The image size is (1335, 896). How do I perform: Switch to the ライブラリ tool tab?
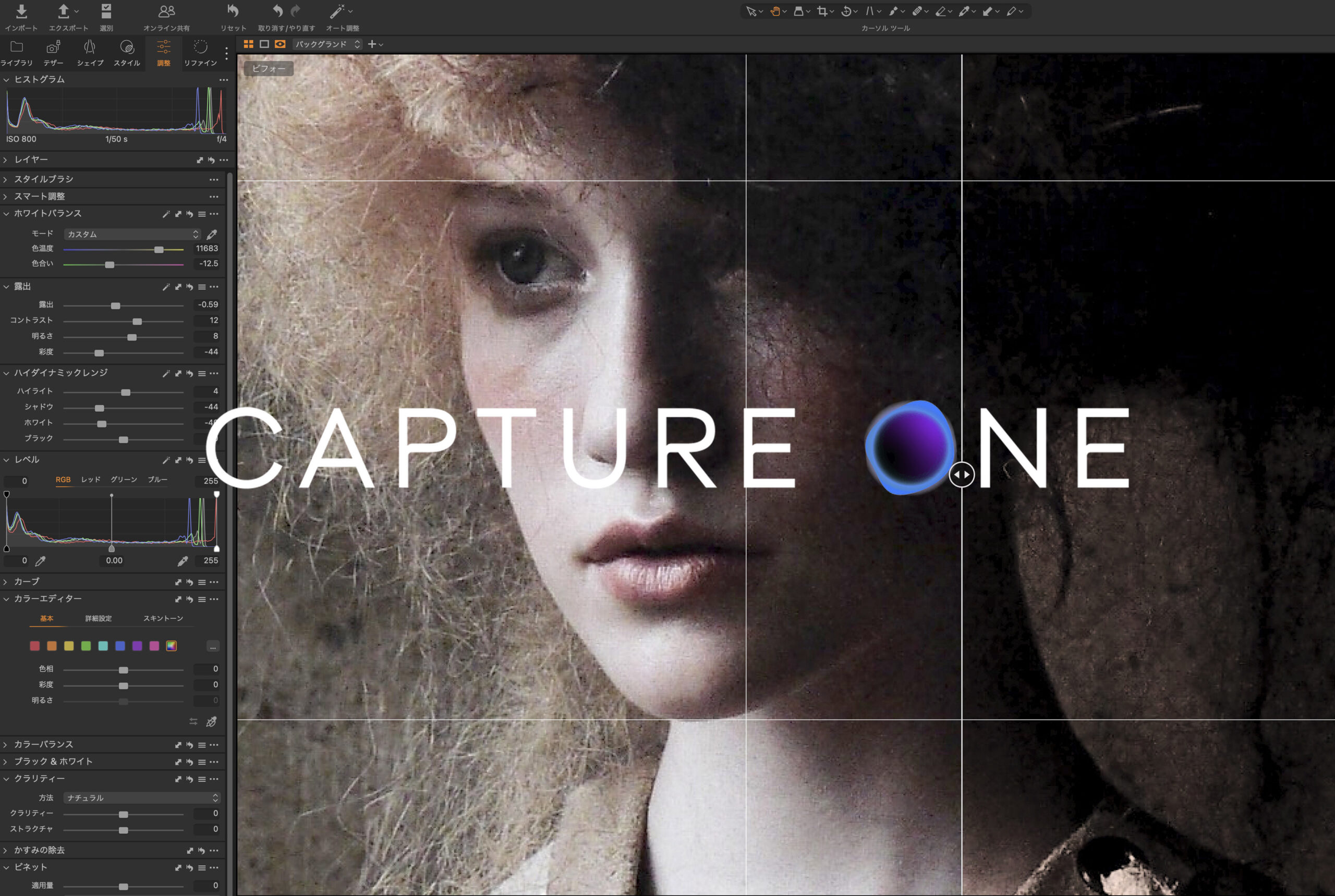[x=17, y=53]
